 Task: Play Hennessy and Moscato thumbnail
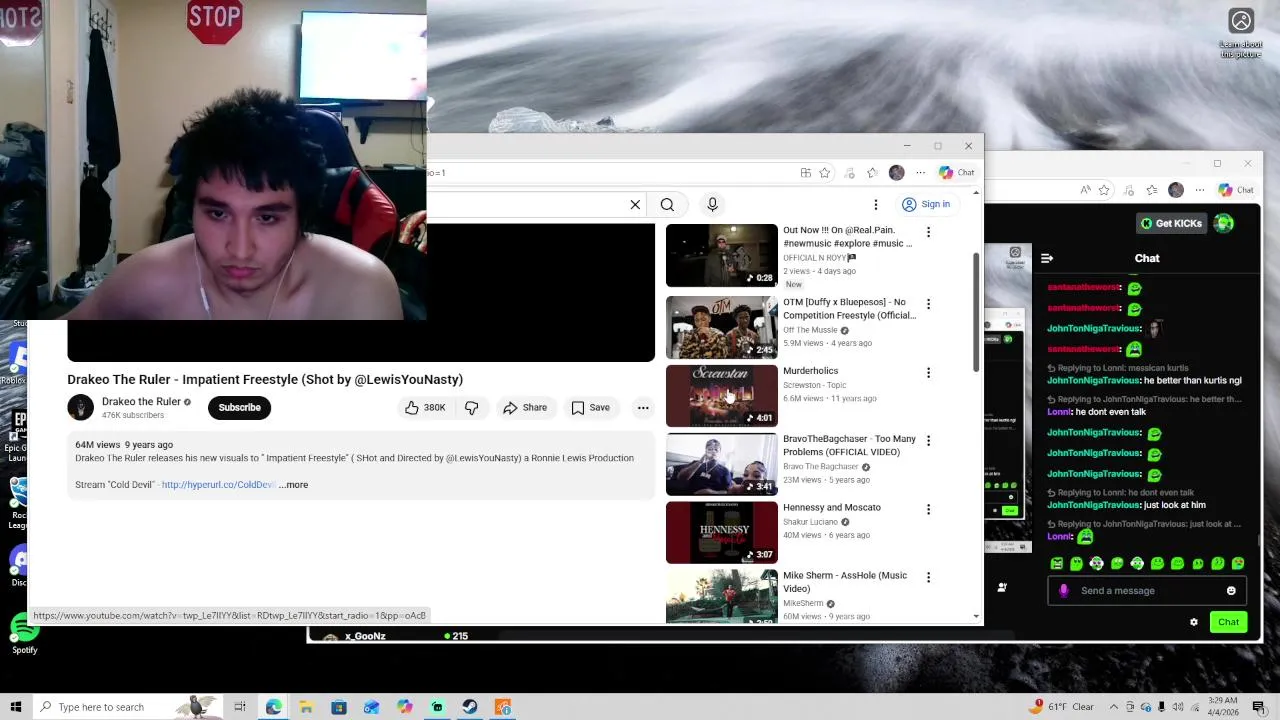pyautogui.click(x=721, y=533)
